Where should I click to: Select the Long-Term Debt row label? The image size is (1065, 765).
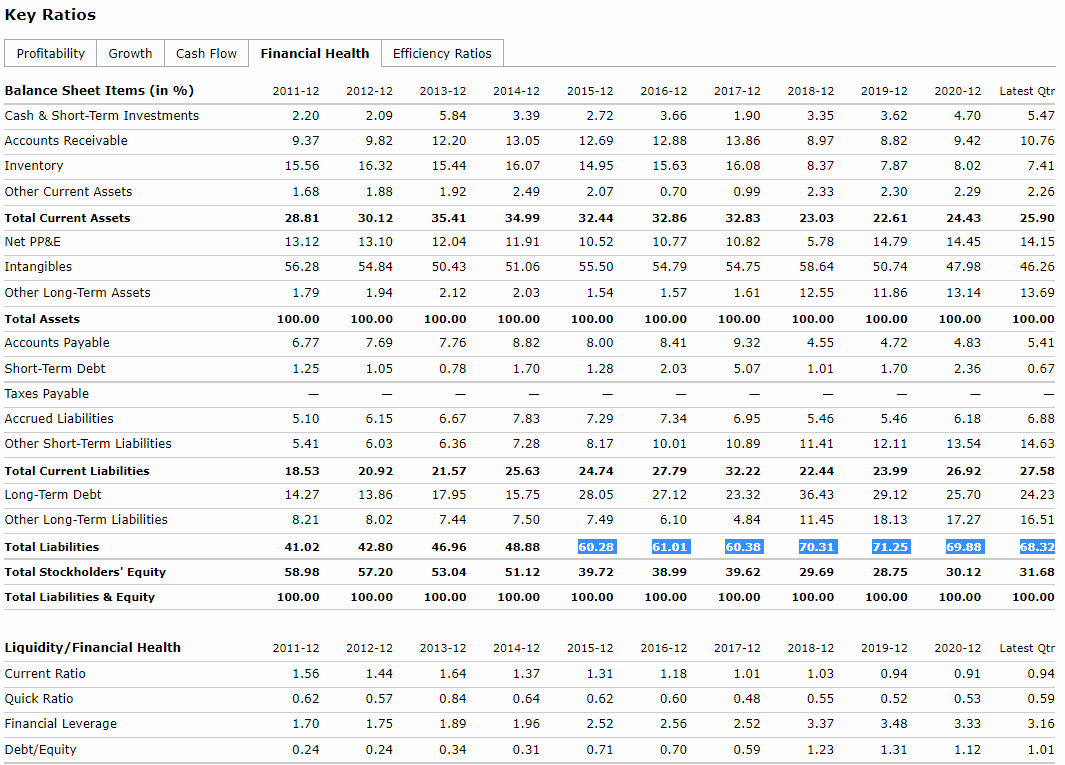coord(53,495)
